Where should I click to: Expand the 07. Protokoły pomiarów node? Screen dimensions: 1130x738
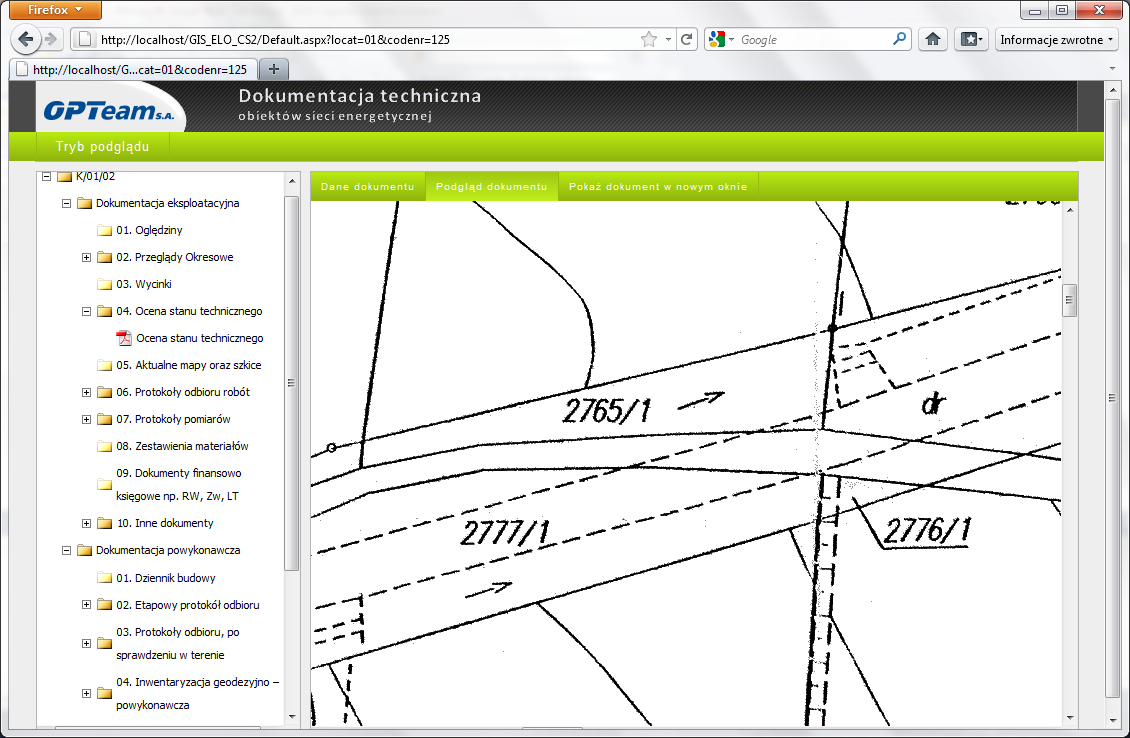pyautogui.click(x=86, y=419)
